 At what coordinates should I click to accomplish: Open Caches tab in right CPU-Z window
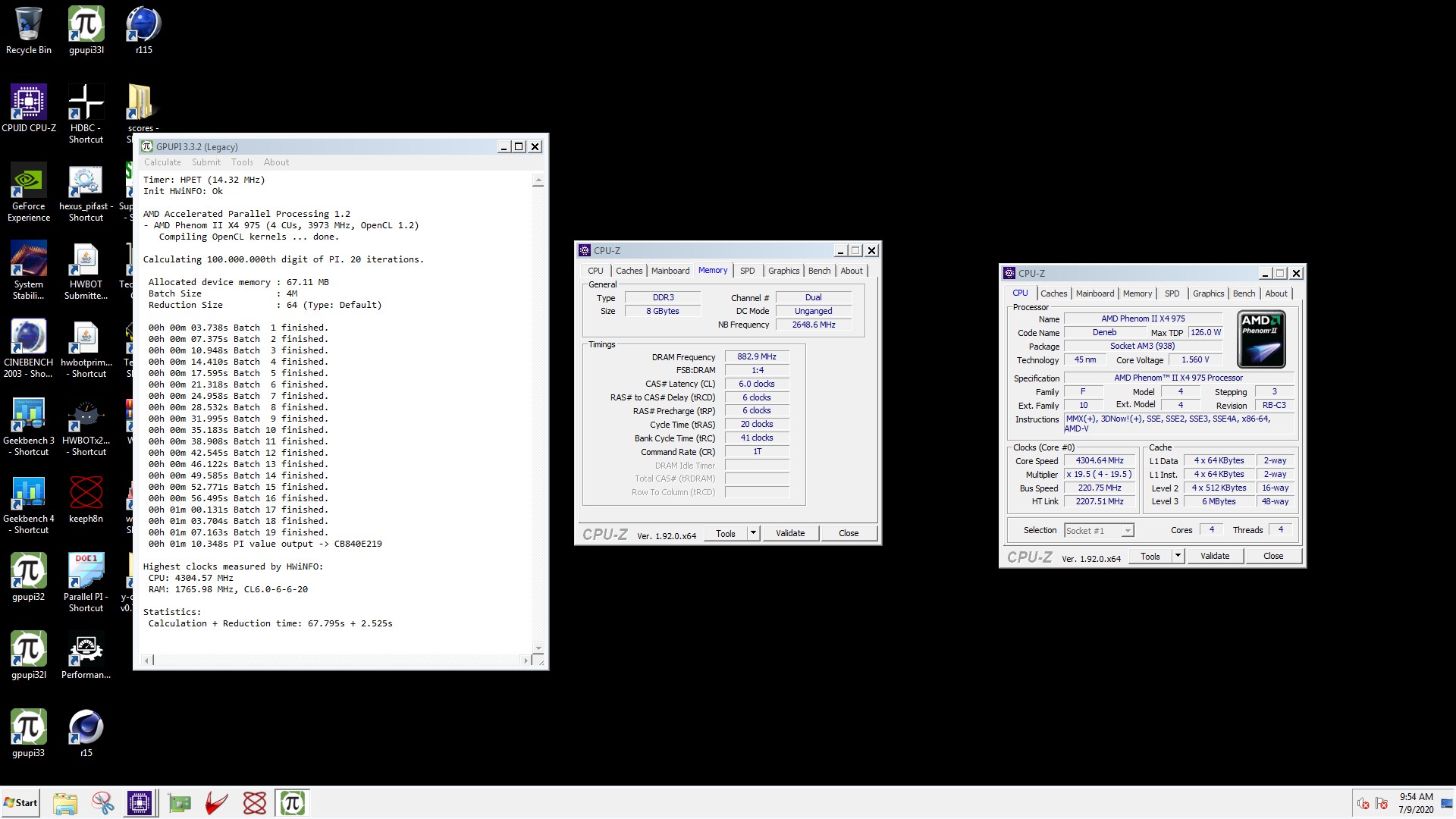tap(1053, 293)
